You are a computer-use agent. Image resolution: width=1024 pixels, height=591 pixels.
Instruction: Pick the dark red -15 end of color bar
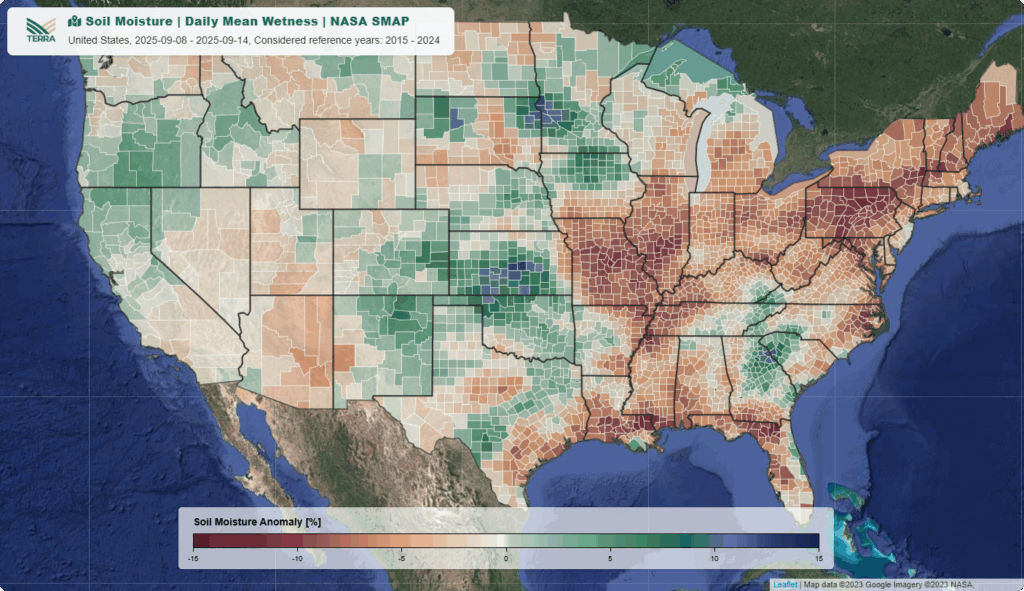197,541
